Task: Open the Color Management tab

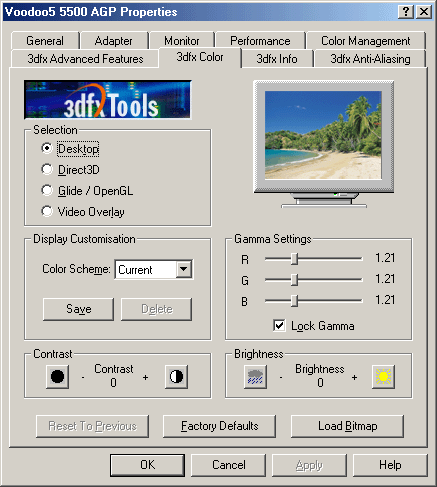Action: (x=366, y=41)
